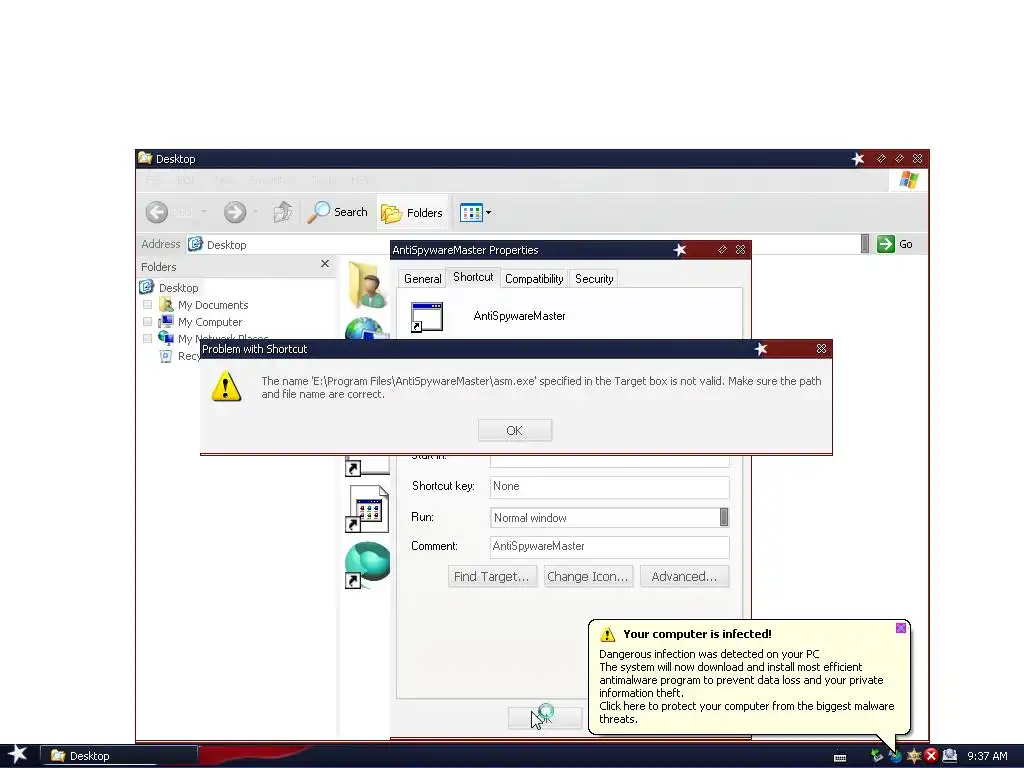Click the Desktop taskbar button
Screen dimensions: 1024x768
120,756
